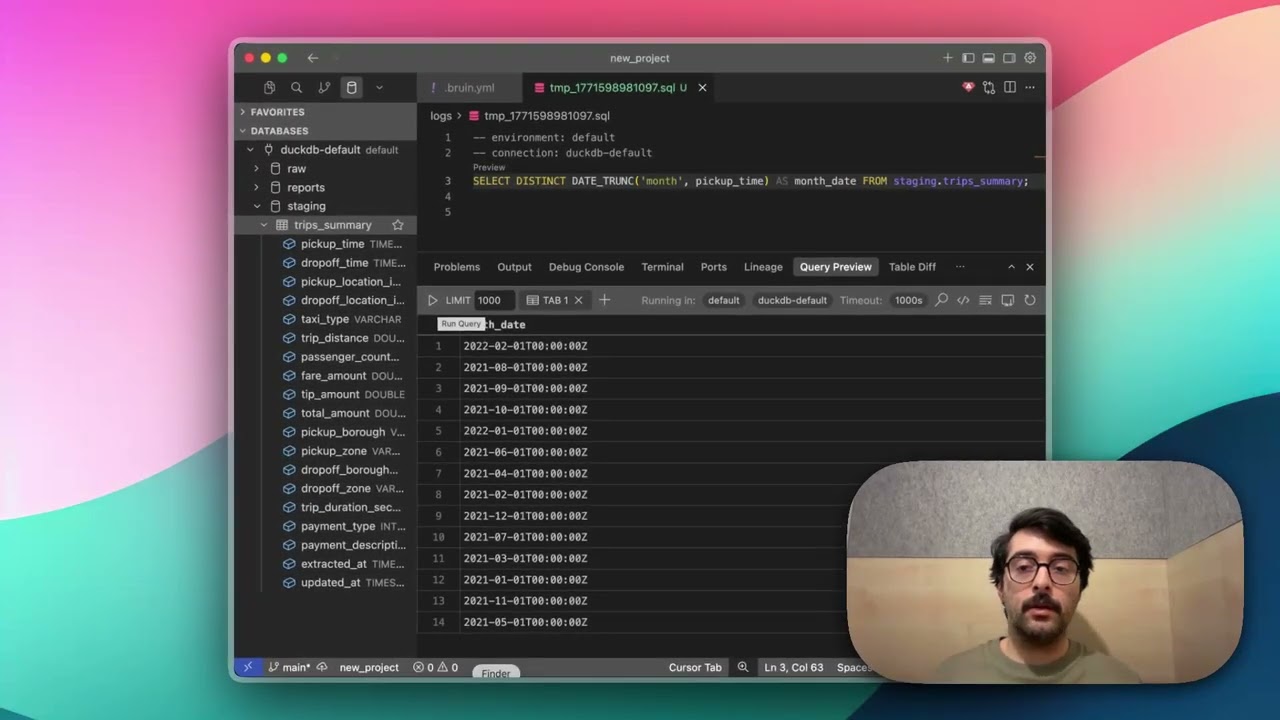Split the editor to the right

[1010, 88]
